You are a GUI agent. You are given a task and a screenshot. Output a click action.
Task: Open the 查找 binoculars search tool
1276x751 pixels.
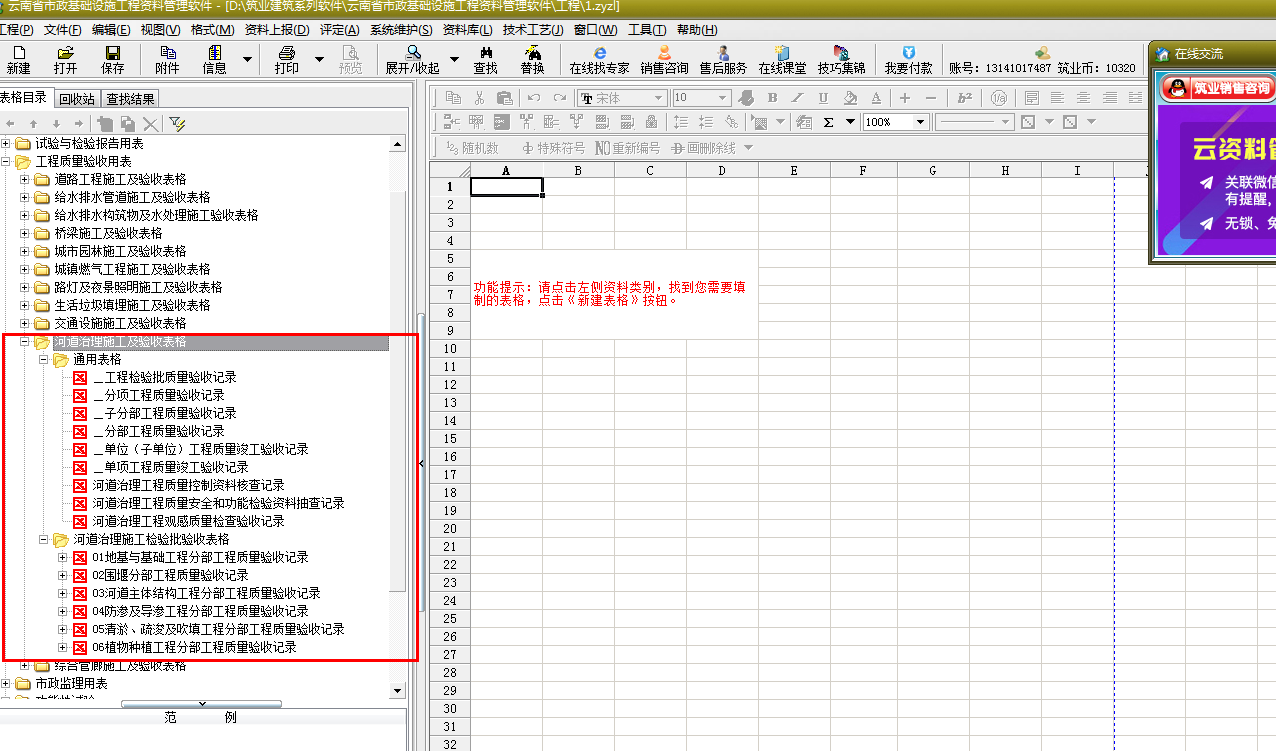(485, 59)
